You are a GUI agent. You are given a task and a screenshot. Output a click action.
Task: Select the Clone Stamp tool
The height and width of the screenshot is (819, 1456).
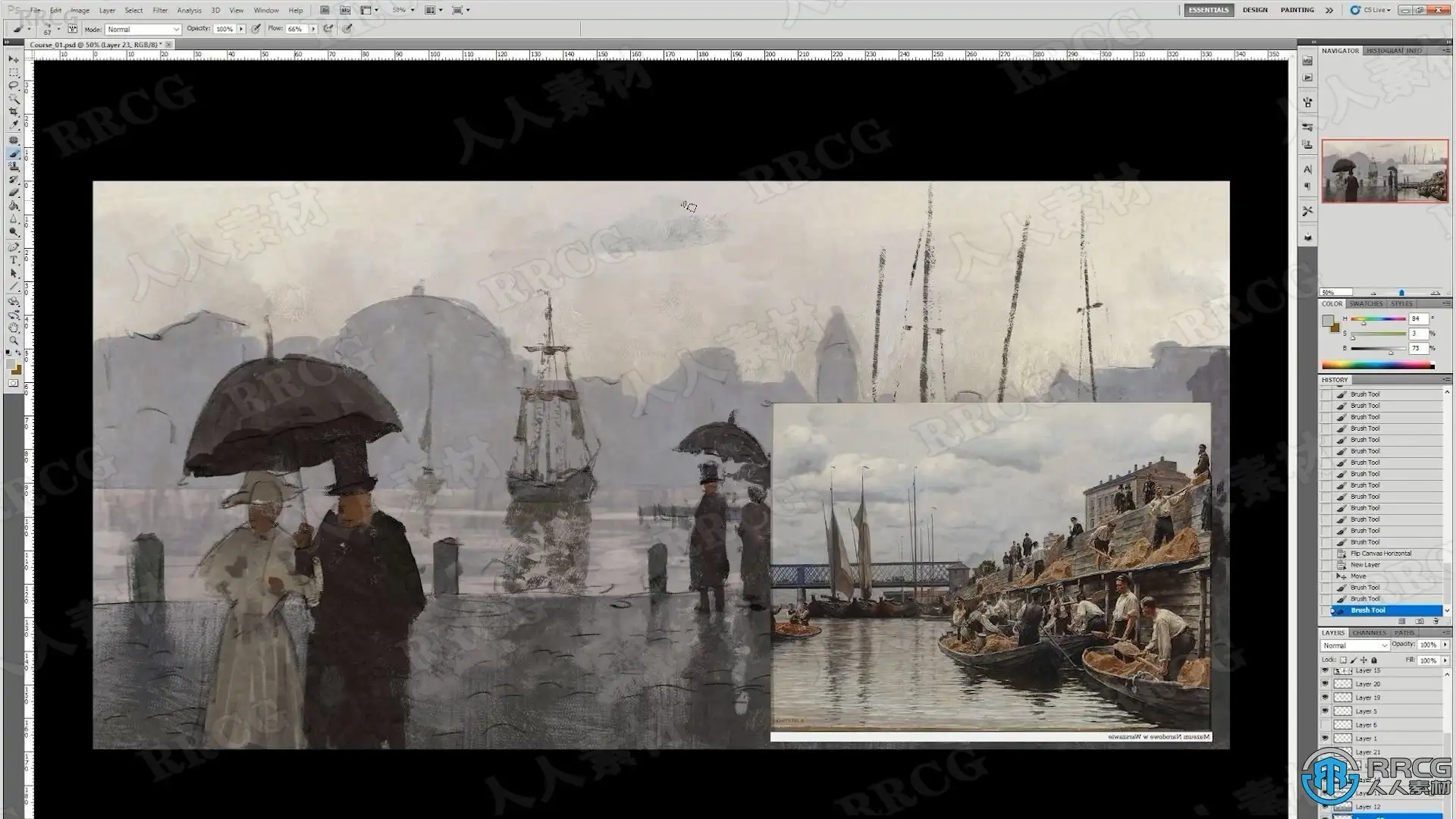click(14, 166)
